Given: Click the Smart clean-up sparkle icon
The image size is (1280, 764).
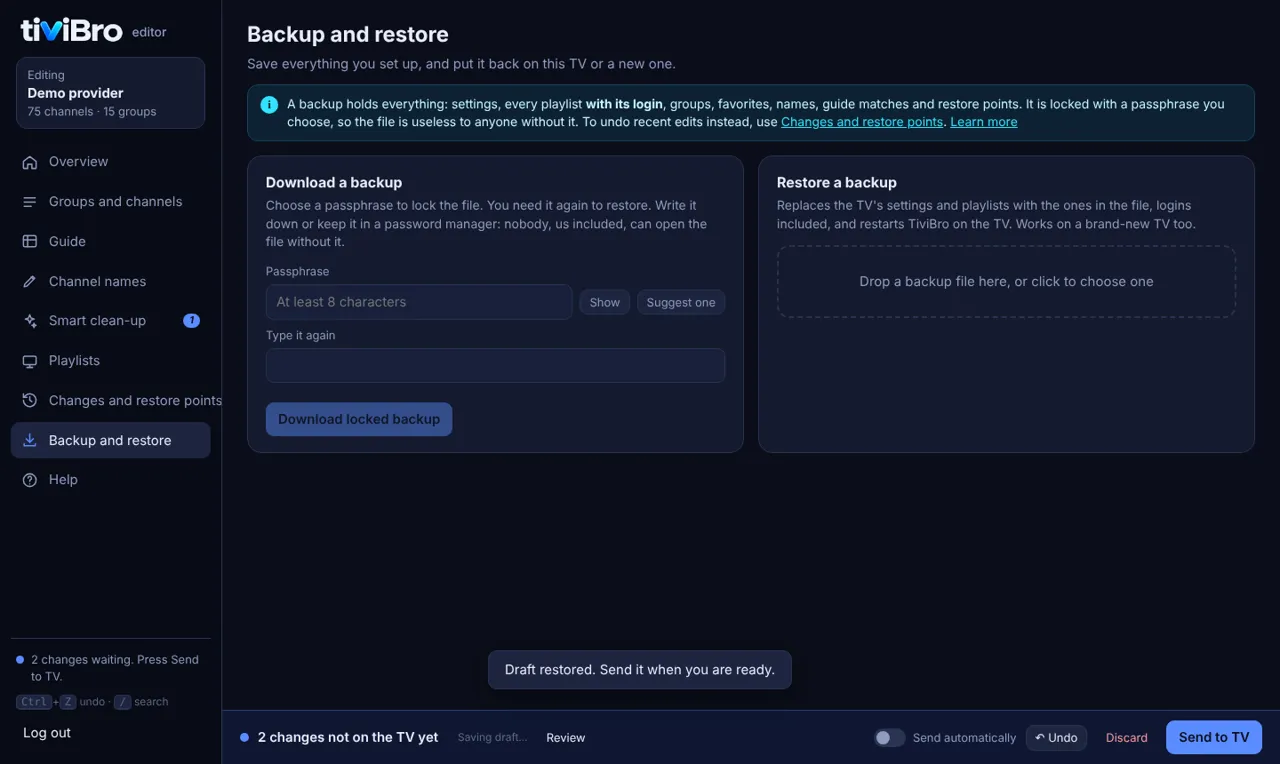Looking at the screenshot, I should [x=30, y=321].
